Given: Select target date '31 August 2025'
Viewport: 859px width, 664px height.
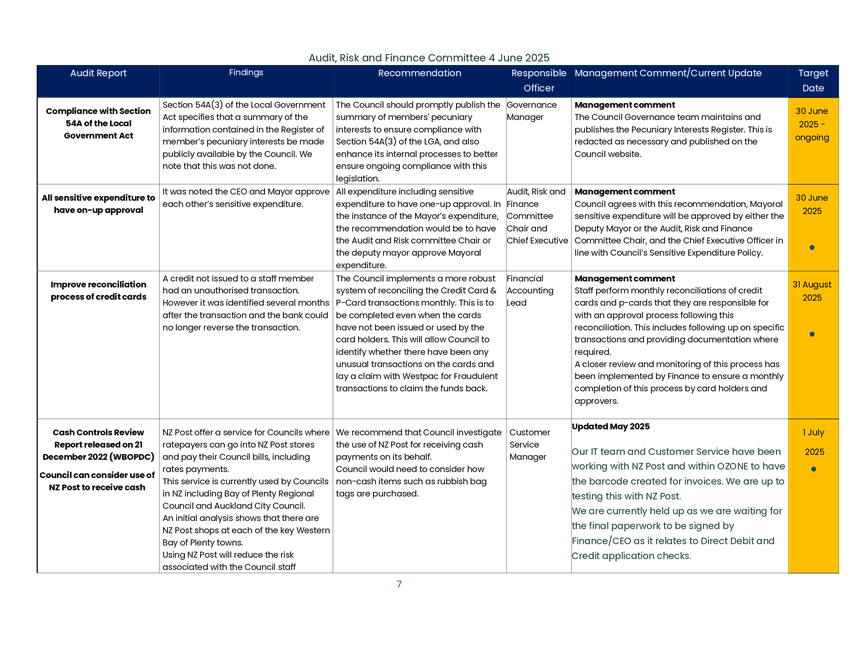Looking at the screenshot, I should pos(812,291).
